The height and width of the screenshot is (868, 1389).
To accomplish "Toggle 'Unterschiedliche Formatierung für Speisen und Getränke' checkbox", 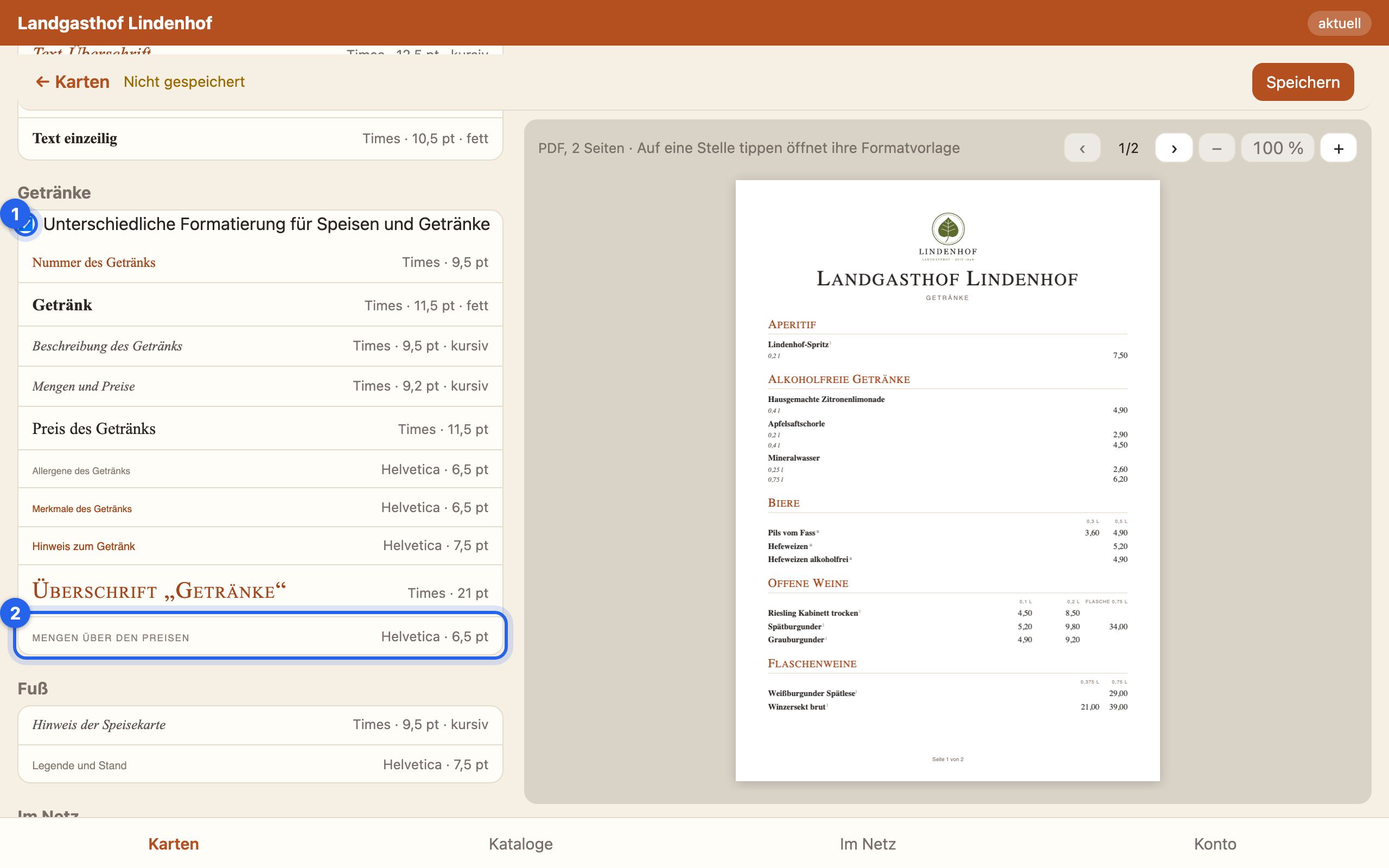I will tap(27, 225).
